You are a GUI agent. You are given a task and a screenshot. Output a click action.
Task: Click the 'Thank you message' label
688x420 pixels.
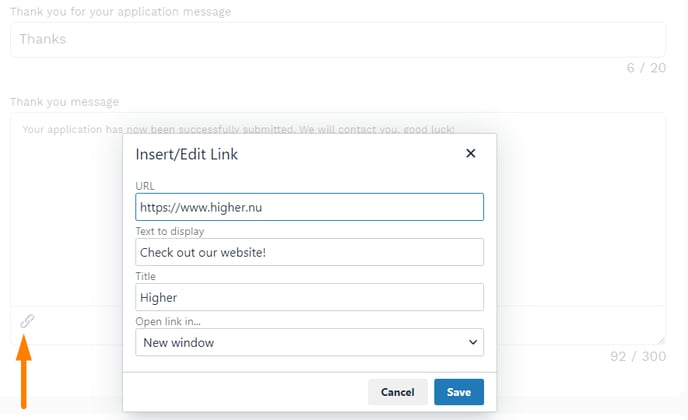[x=64, y=102]
